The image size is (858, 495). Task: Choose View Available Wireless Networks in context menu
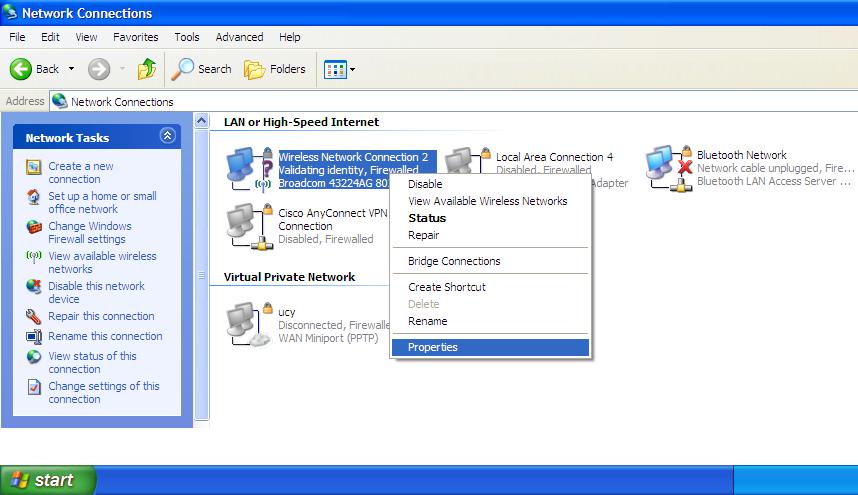490,201
